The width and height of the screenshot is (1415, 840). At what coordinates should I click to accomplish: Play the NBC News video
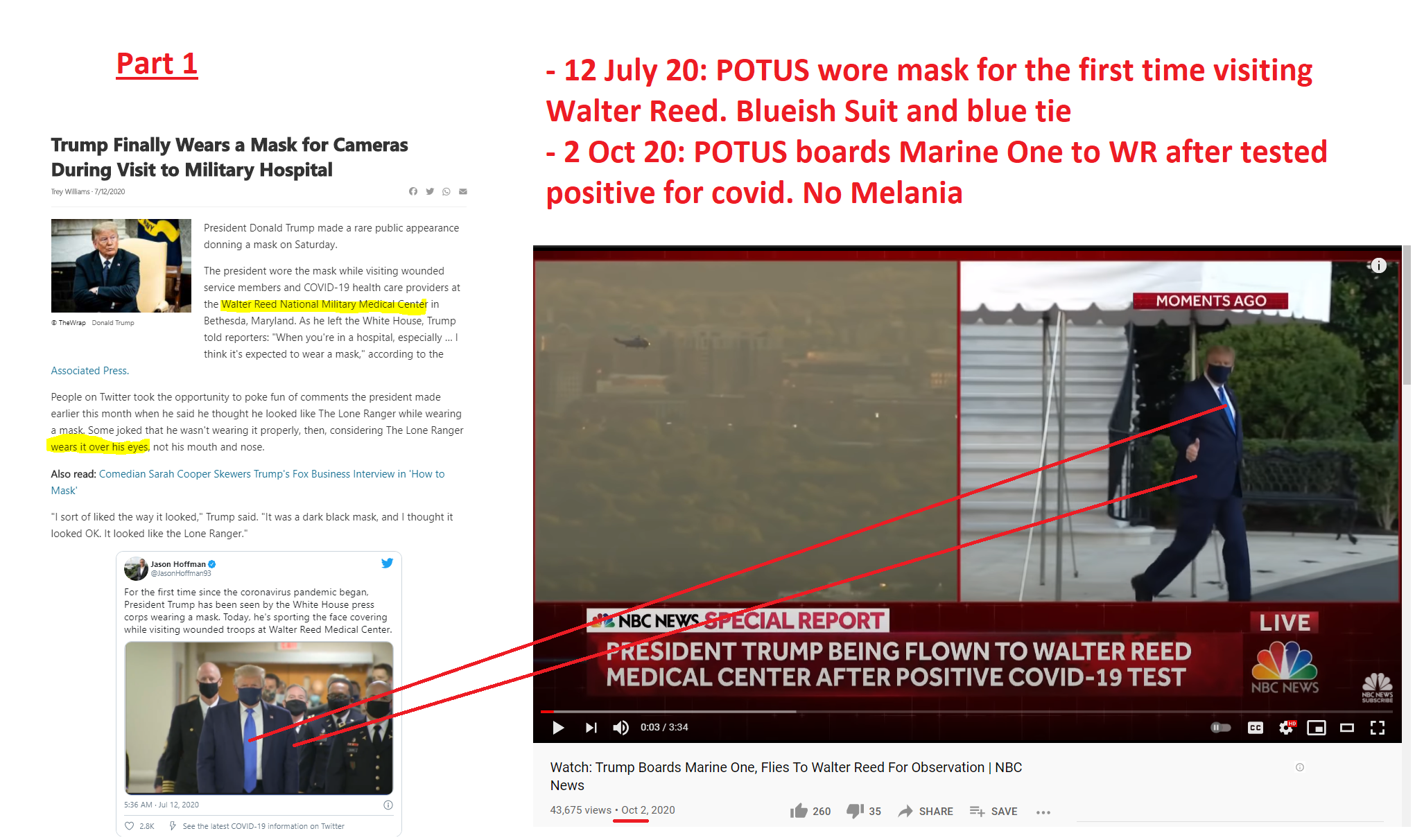click(x=558, y=728)
